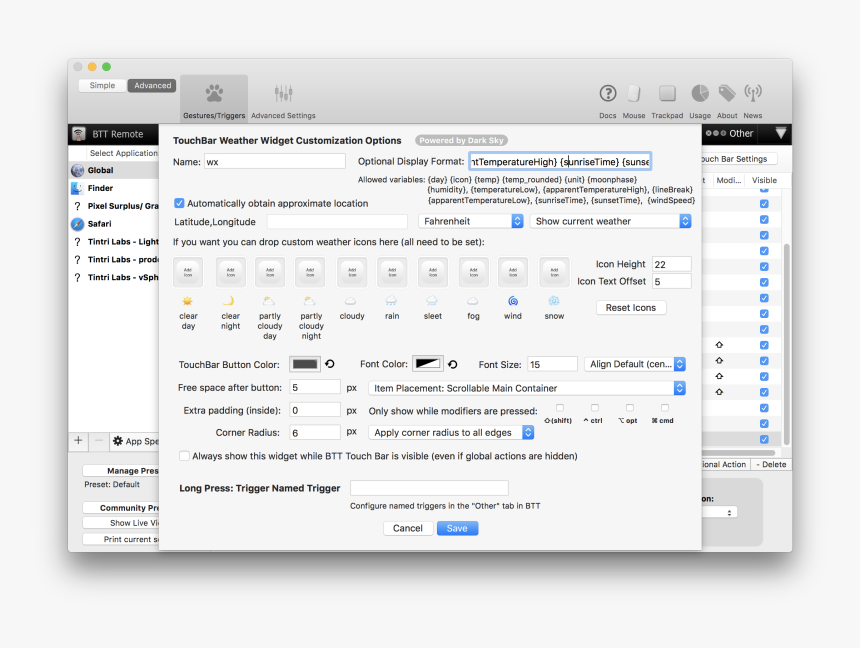Open About tag icon
The height and width of the screenshot is (648, 860).
click(x=727, y=93)
